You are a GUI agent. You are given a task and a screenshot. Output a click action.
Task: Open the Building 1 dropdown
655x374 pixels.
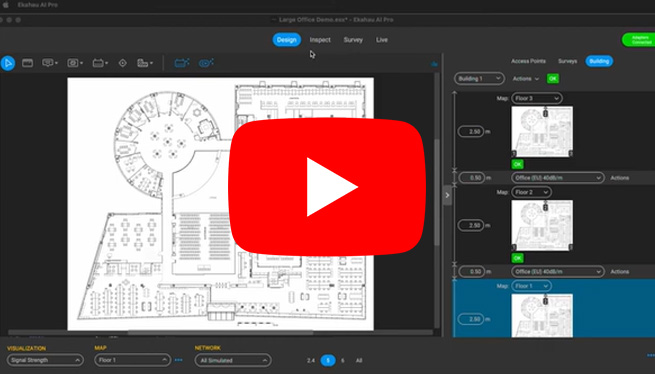479,79
